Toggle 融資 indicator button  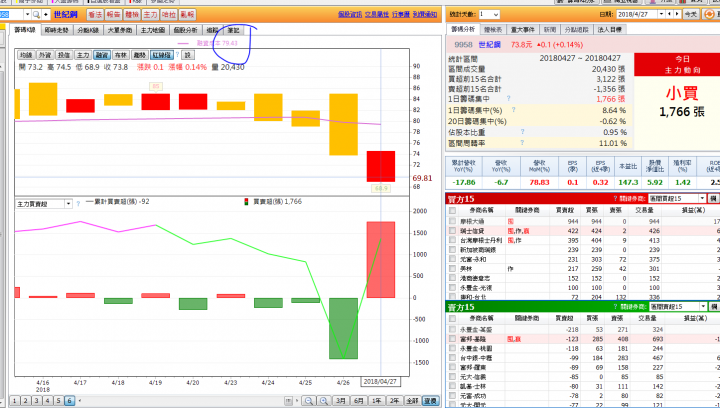(x=101, y=55)
